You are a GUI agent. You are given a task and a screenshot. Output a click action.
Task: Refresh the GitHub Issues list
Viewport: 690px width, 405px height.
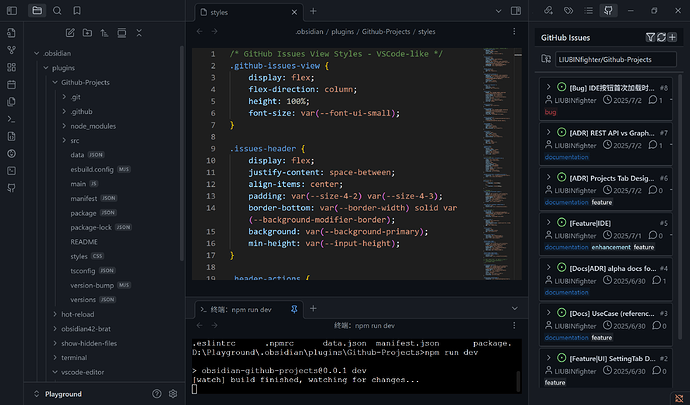click(x=661, y=37)
